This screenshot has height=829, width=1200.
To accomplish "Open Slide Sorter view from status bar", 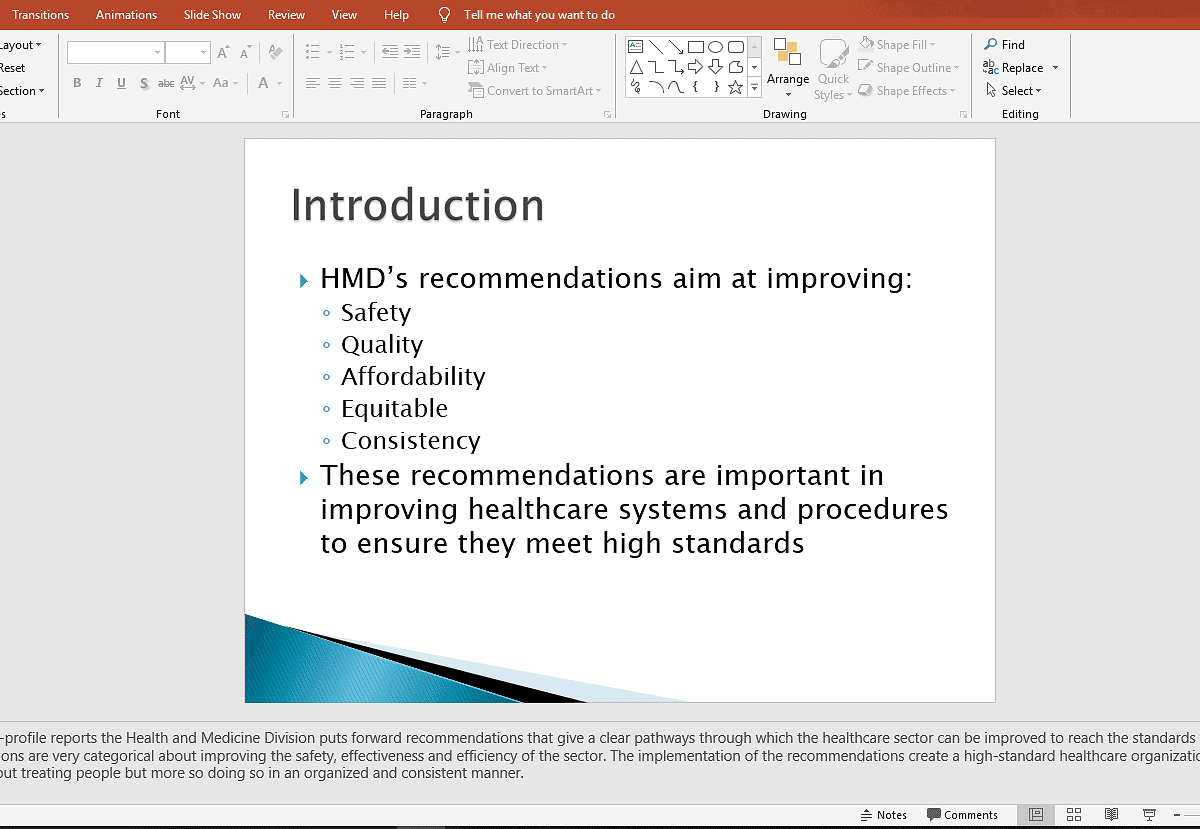I will coord(1074,815).
